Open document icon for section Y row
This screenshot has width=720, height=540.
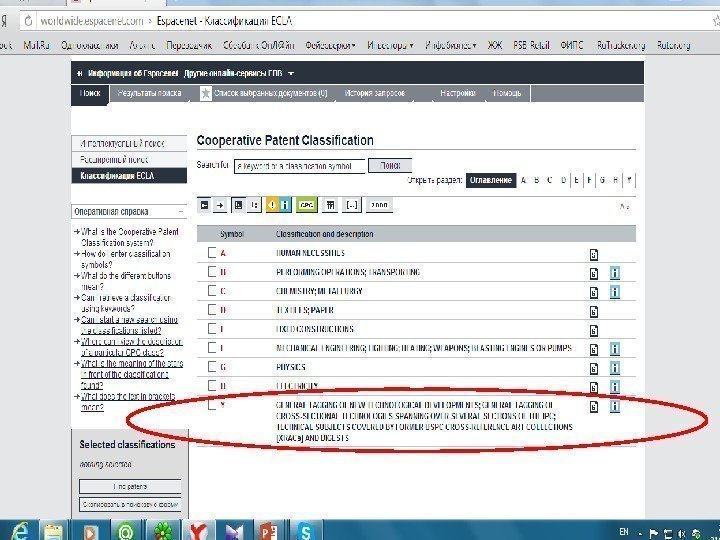[x=594, y=406]
